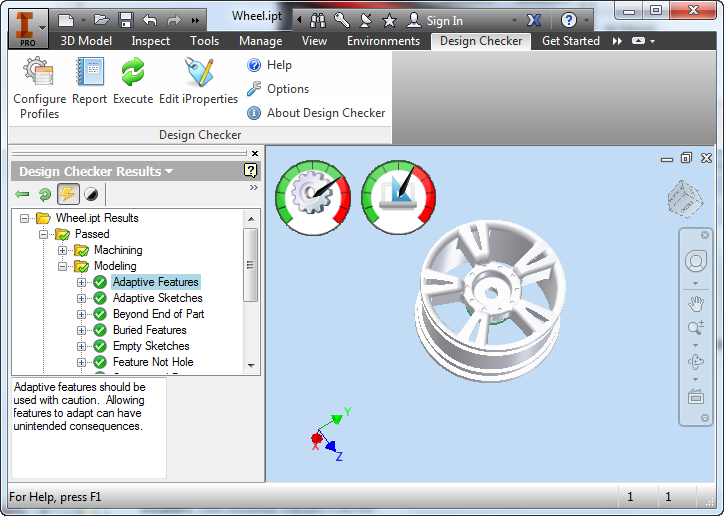This screenshot has height=516, width=724.
Task: Select the Adaptive Sketches result
Action: 157,298
